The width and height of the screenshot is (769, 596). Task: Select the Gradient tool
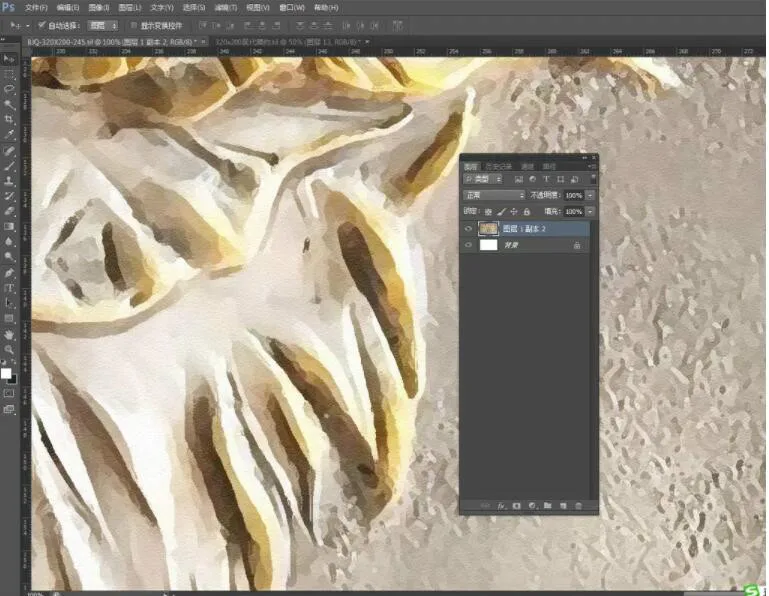click(9, 226)
